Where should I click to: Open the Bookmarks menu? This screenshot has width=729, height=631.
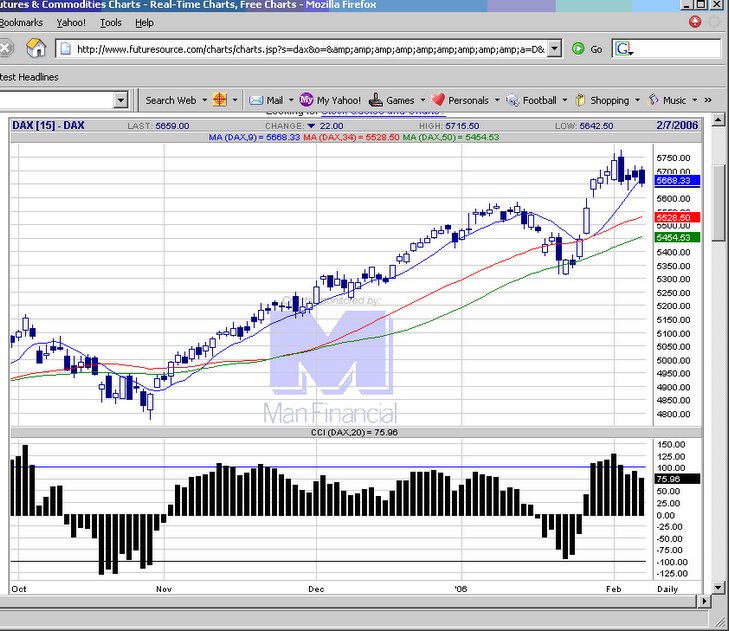tap(21, 22)
